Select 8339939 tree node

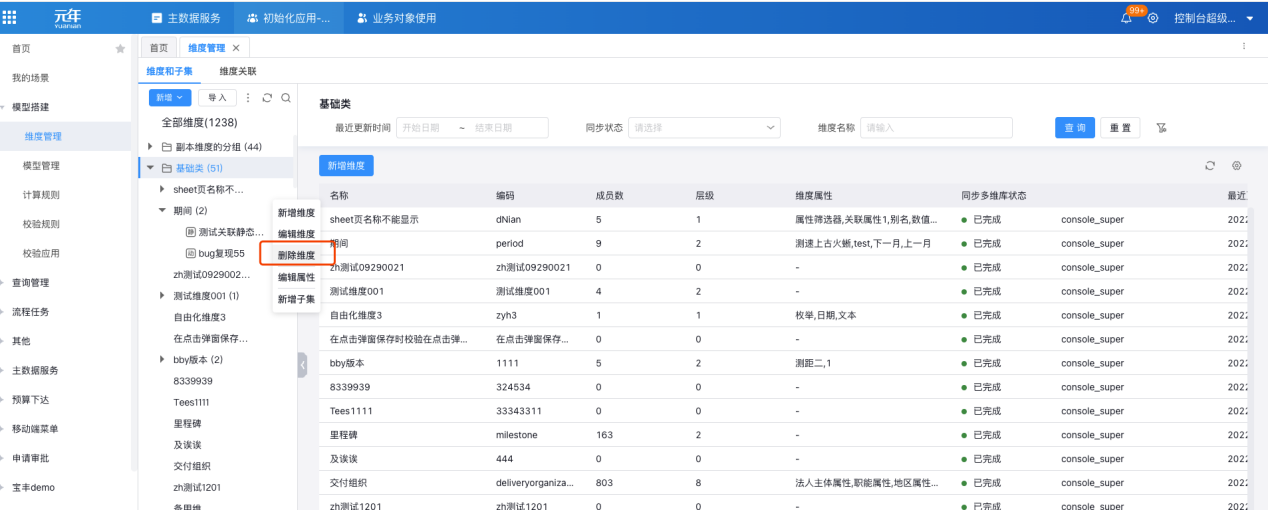(x=192, y=380)
